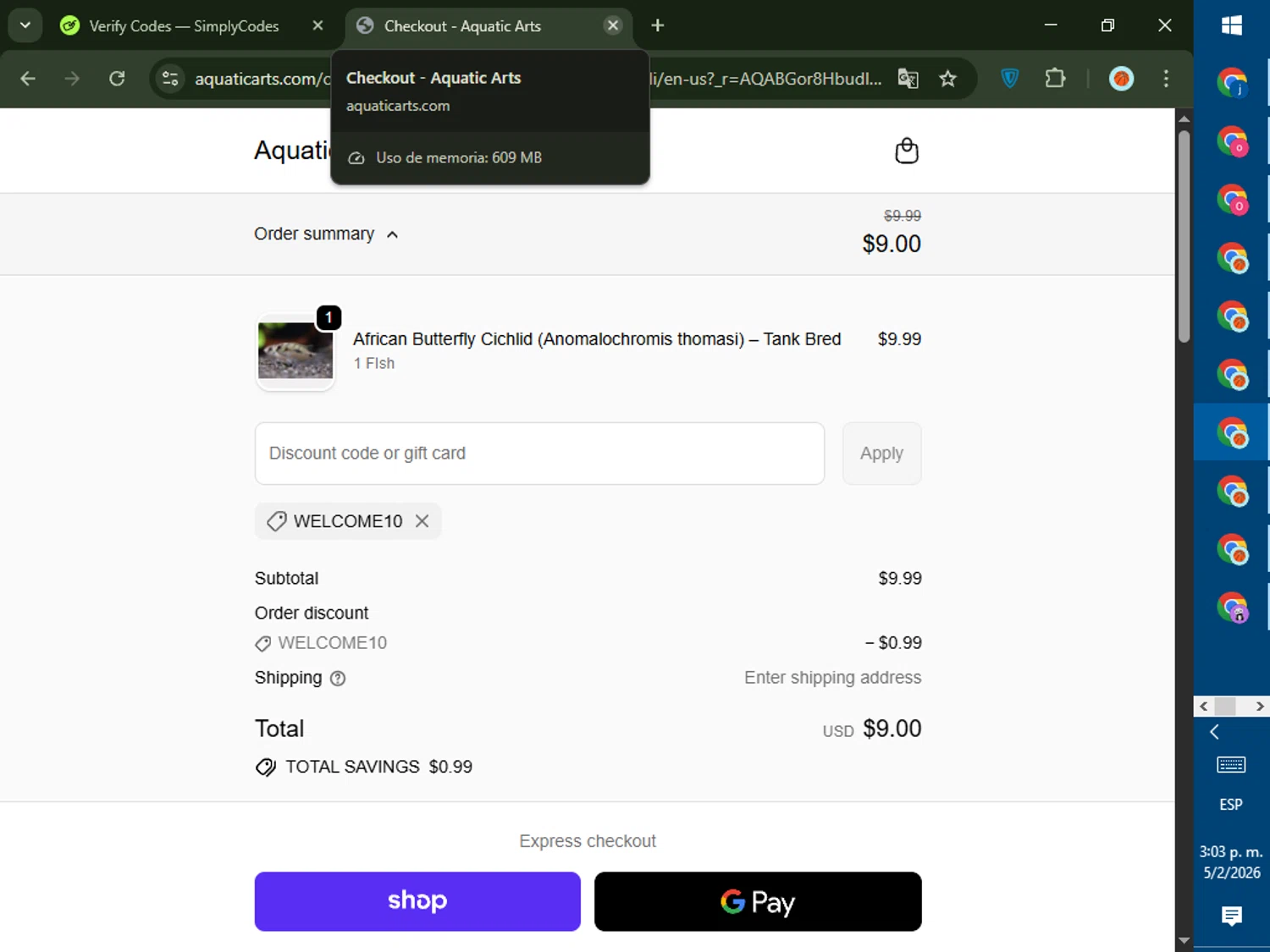Show hidden tray icons chevron
The image size is (1270, 952).
[x=1214, y=732]
